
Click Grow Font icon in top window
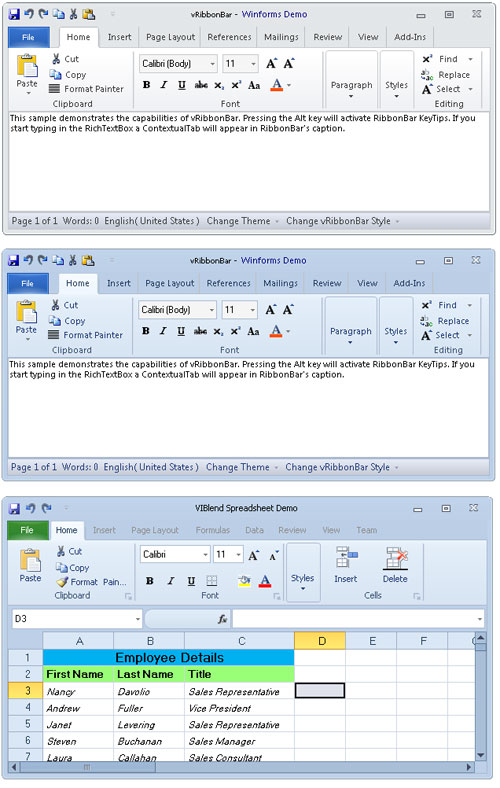coord(271,63)
